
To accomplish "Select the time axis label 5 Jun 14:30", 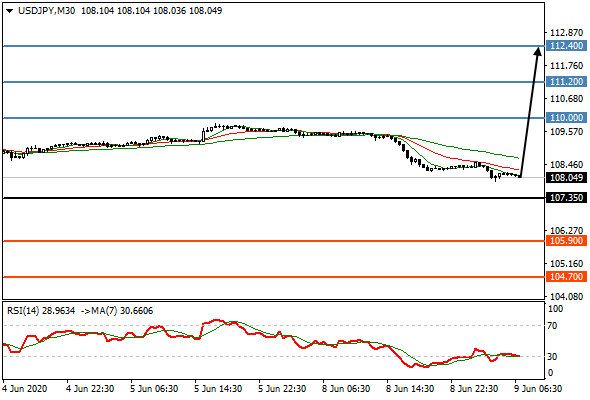I will point(218,389).
